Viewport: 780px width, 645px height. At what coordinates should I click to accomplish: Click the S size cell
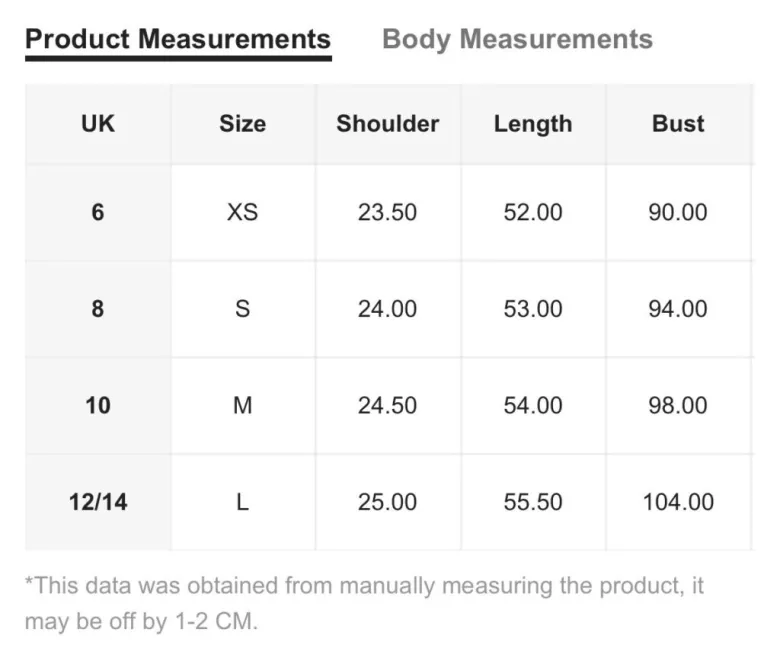[x=242, y=309]
